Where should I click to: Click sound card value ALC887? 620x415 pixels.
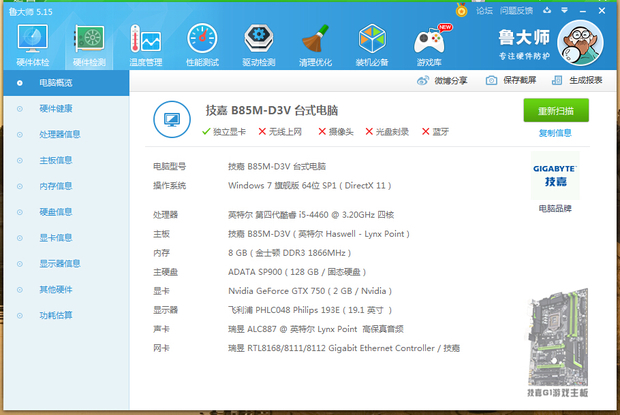(316, 329)
